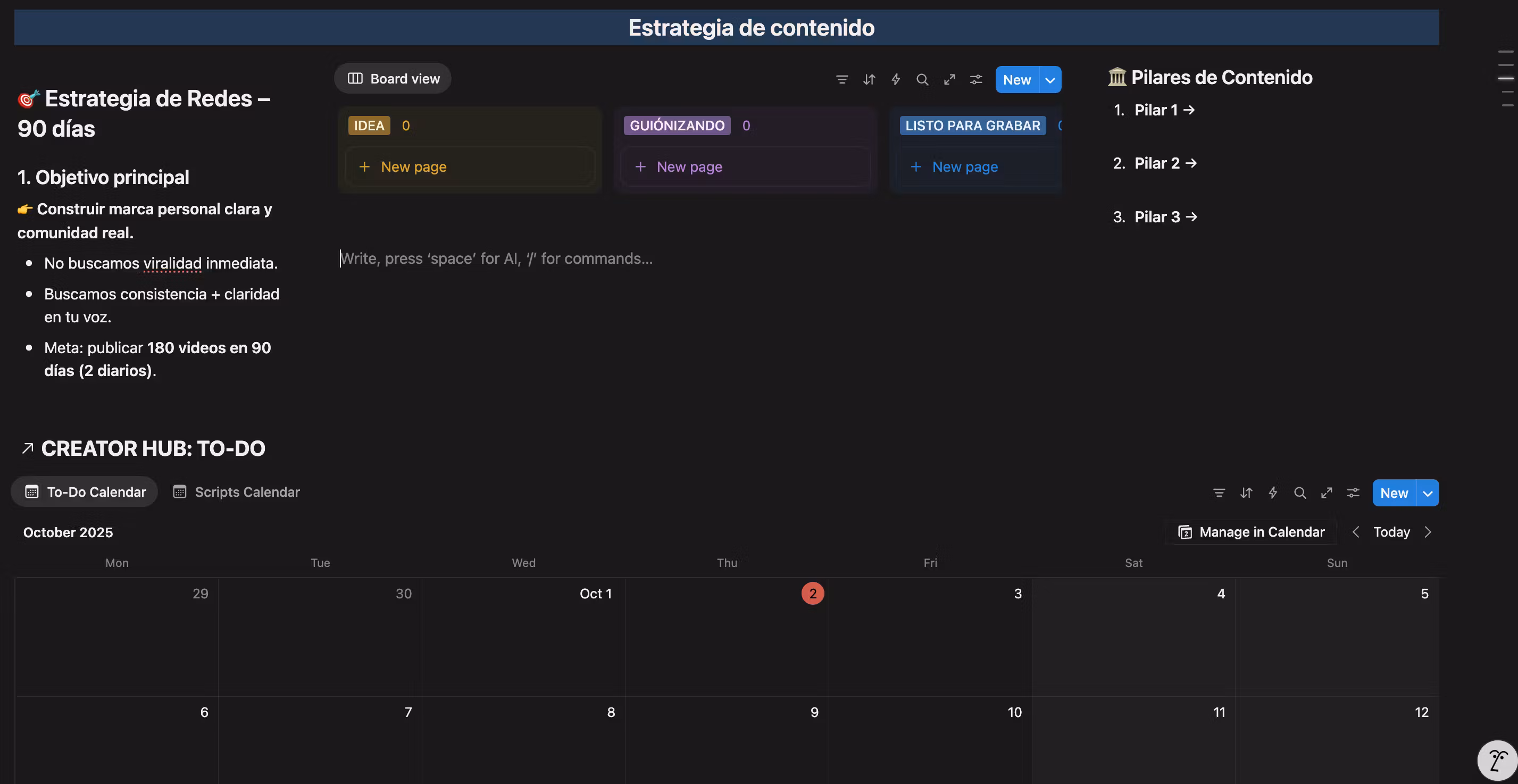Click search icon in board toolbar

(922, 80)
